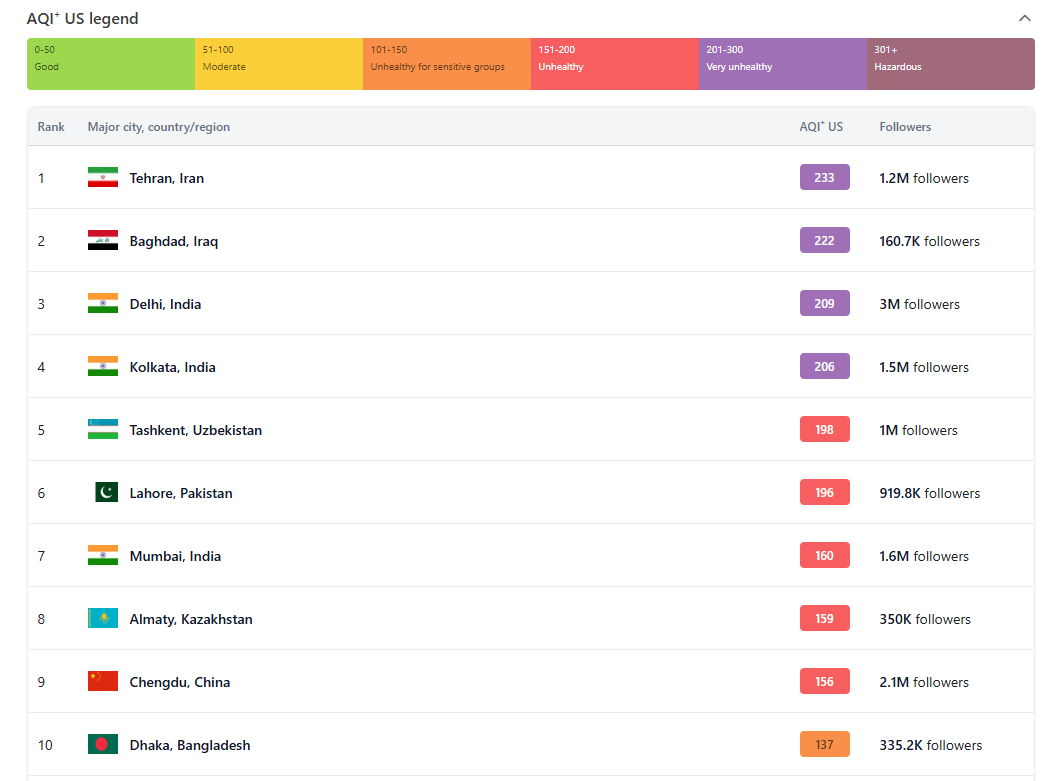
Task: Click the Uzbekistan flag beside Tashkent
Action: 103,430
